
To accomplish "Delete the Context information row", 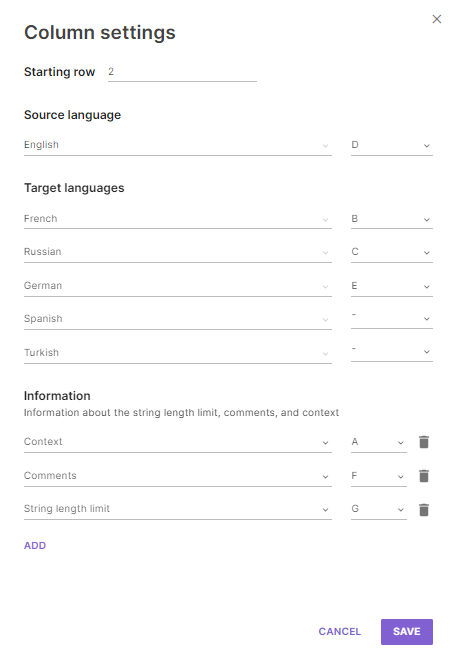I will coord(424,442).
